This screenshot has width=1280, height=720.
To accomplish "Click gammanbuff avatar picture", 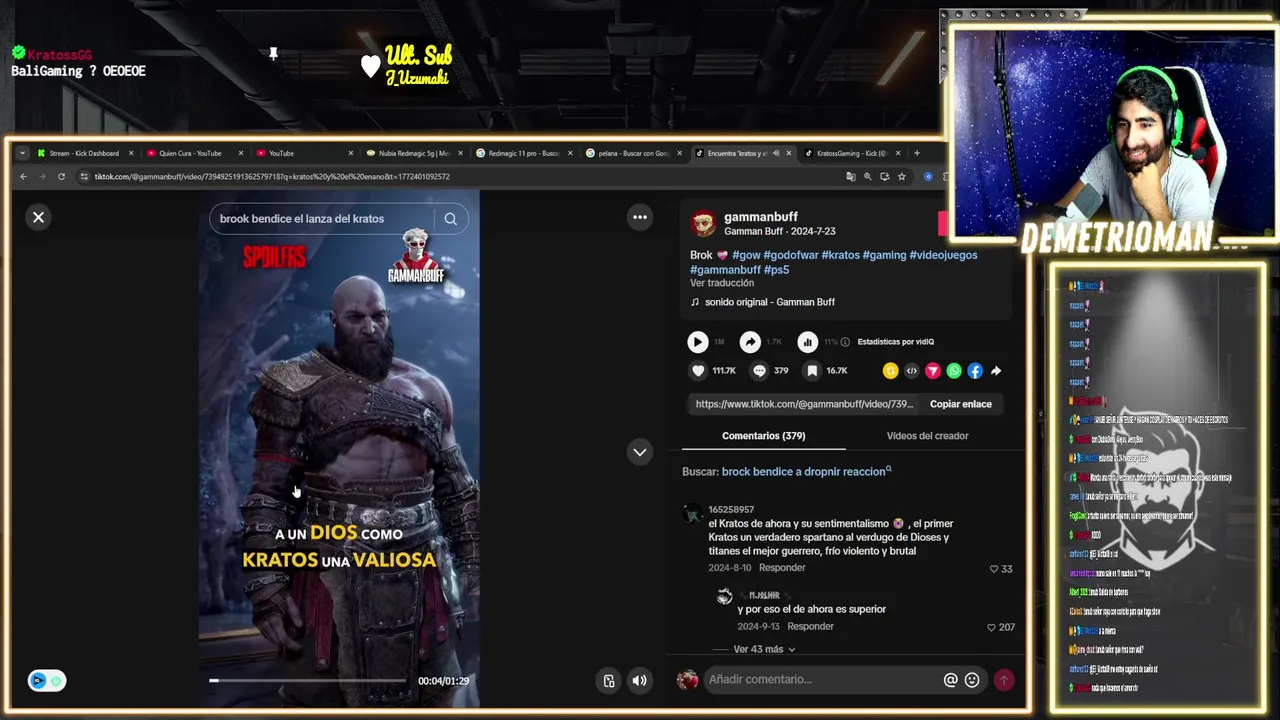I will coord(703,223).
